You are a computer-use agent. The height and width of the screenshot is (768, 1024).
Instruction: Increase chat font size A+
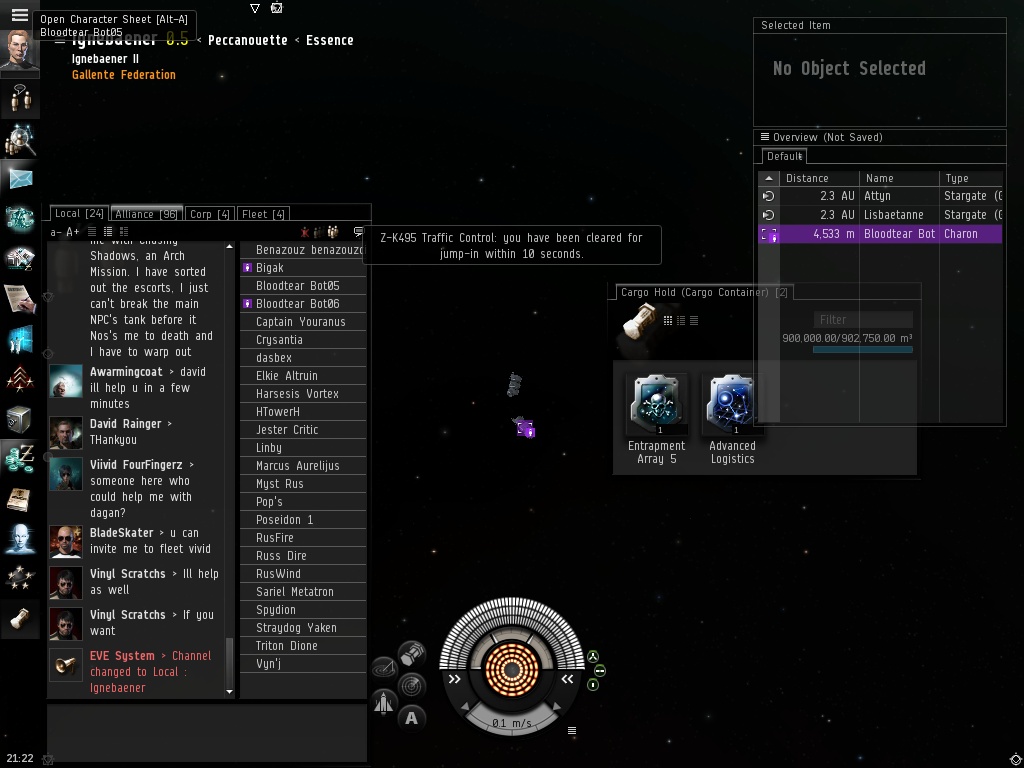coord(72,232)
